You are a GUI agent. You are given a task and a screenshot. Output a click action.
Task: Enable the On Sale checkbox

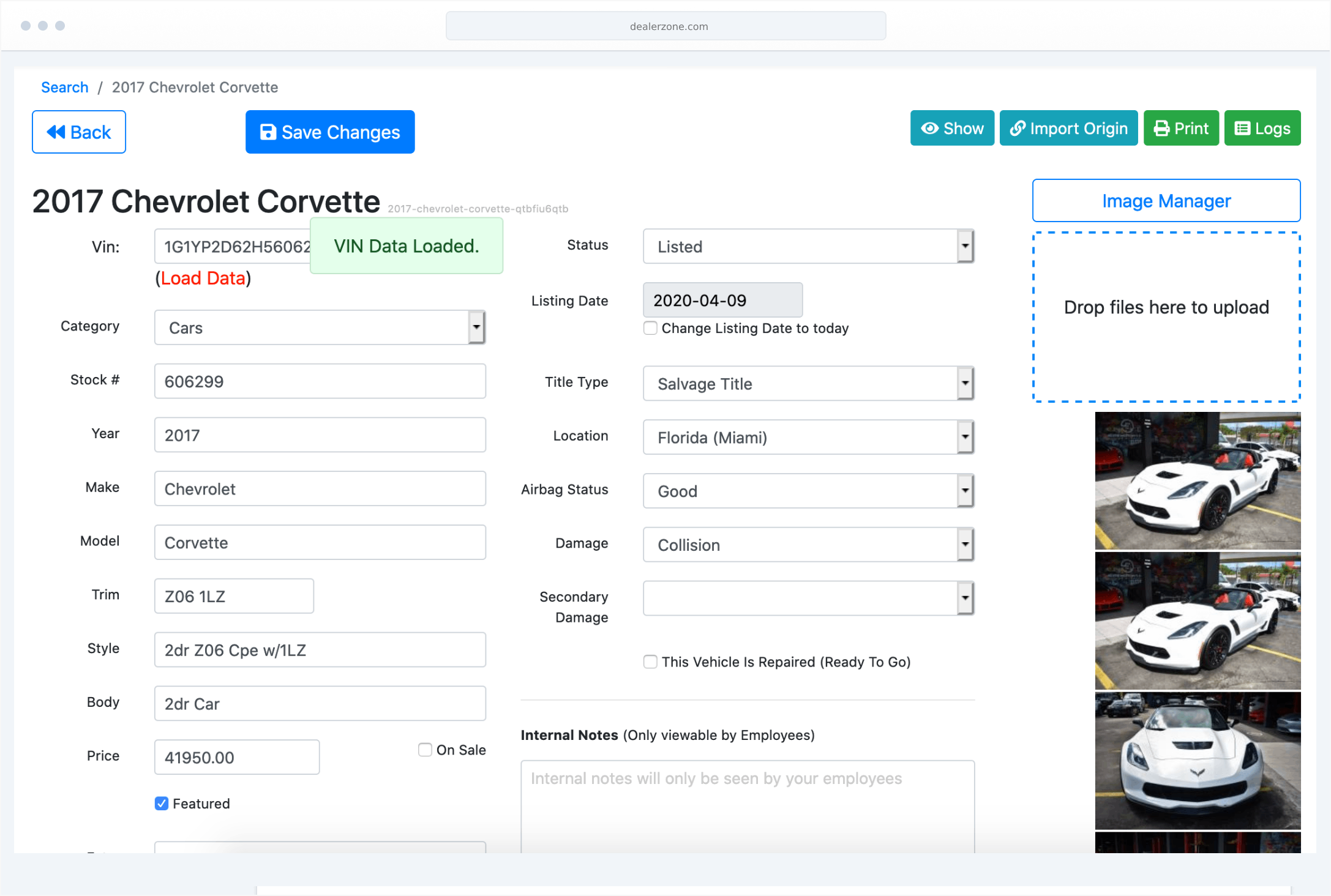(x=425, y=750)
